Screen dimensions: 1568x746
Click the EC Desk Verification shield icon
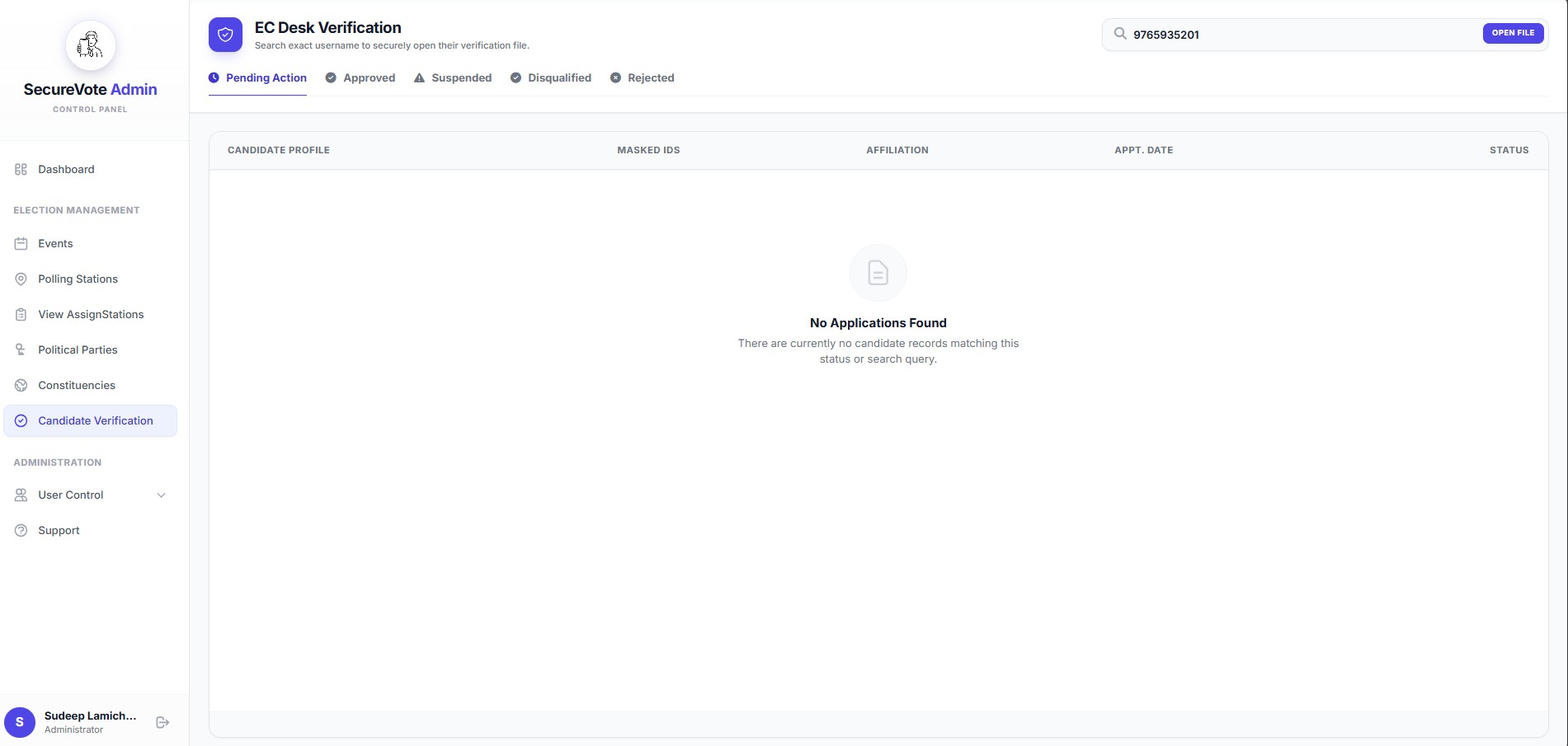coord(225,35)
